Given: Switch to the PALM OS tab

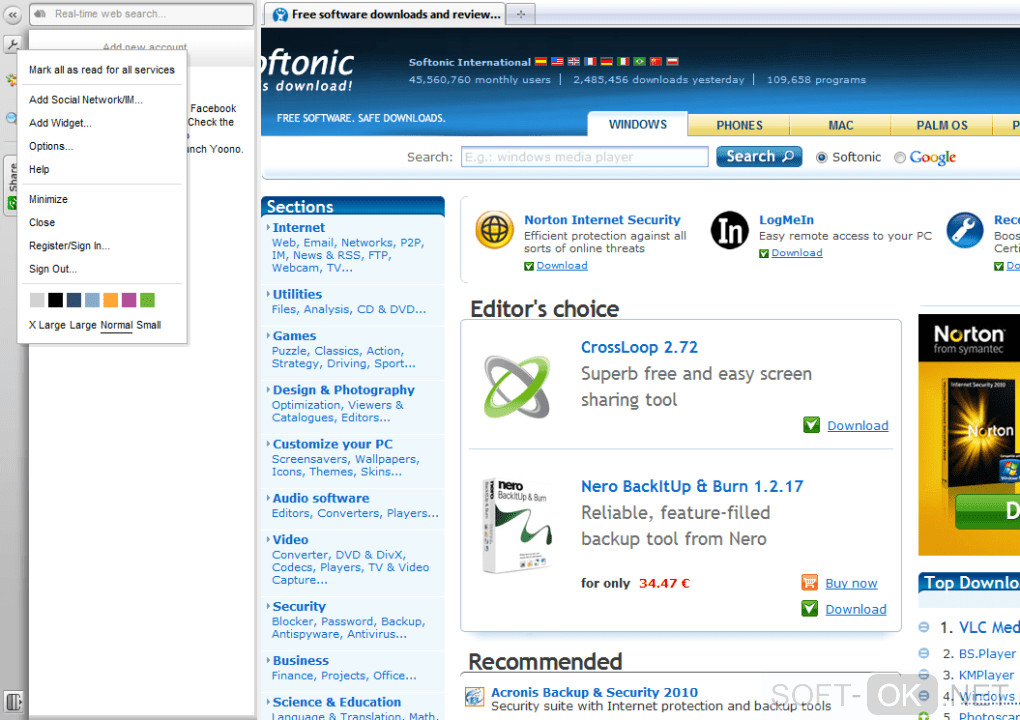Looking at the screenshot, I should click(x=941, y=125).
